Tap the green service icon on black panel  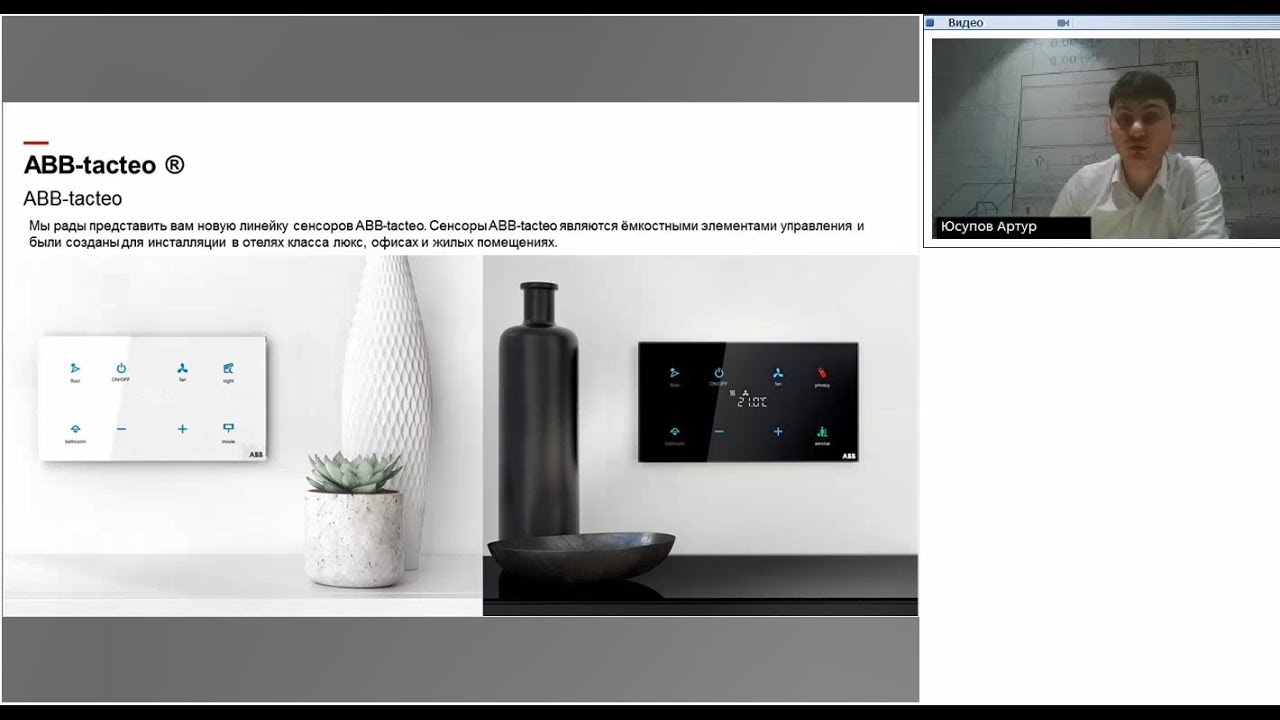point(822,432)
